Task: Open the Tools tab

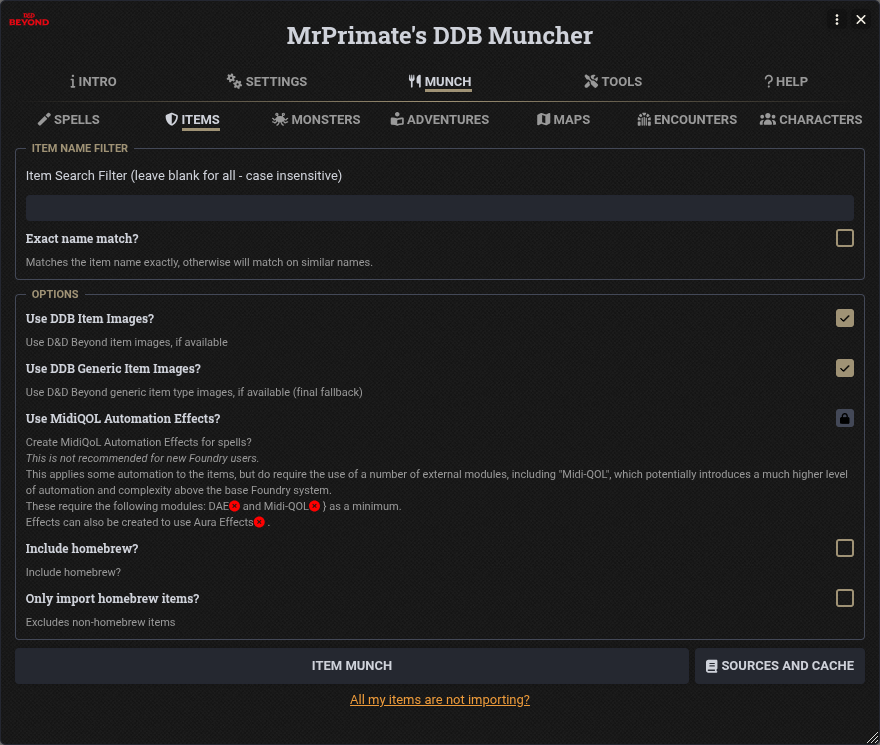Action: coord(613,81)
